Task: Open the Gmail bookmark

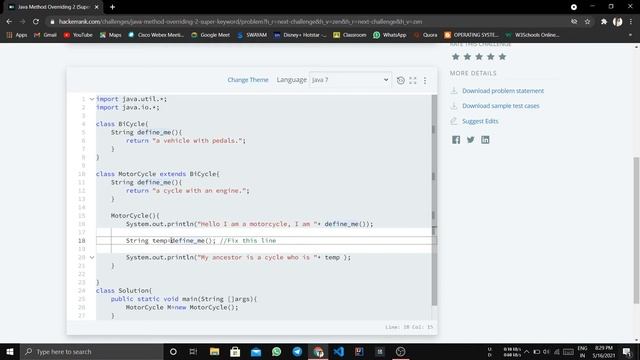Action: click(45, 35)
